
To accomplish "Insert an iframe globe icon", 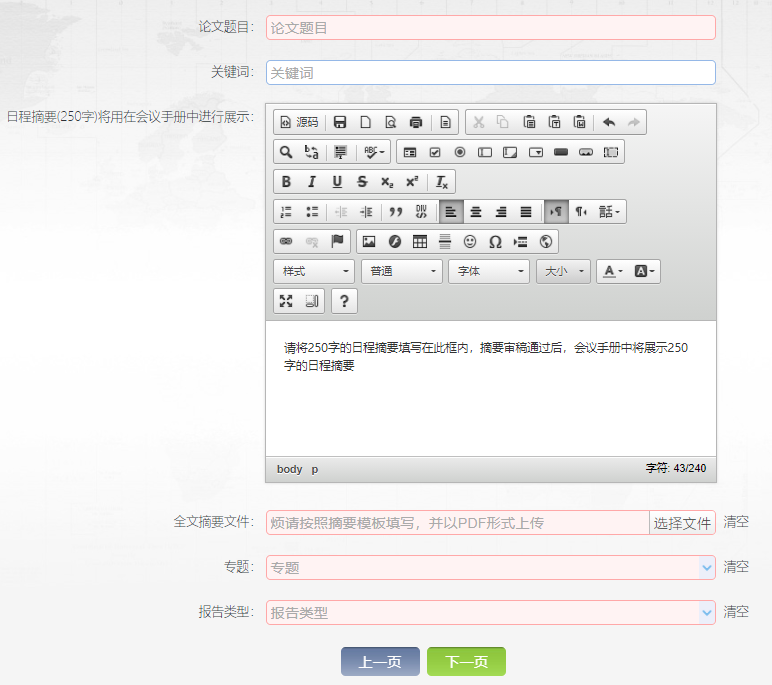I will tap(546, 241).
